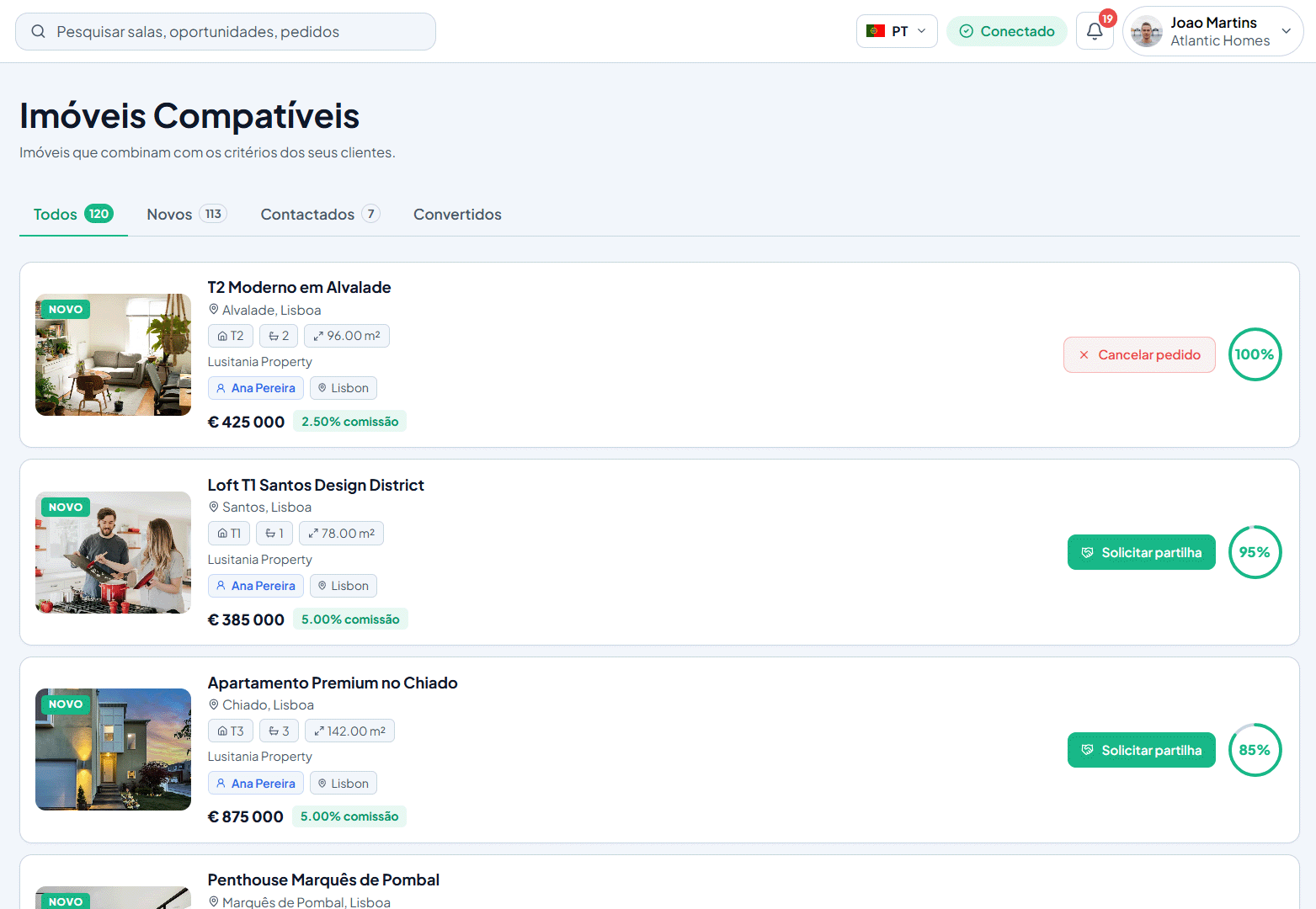The image size is (1316, 909).
Task: Click the 78.00 m² area chip
Action: [x=341, y=534]
